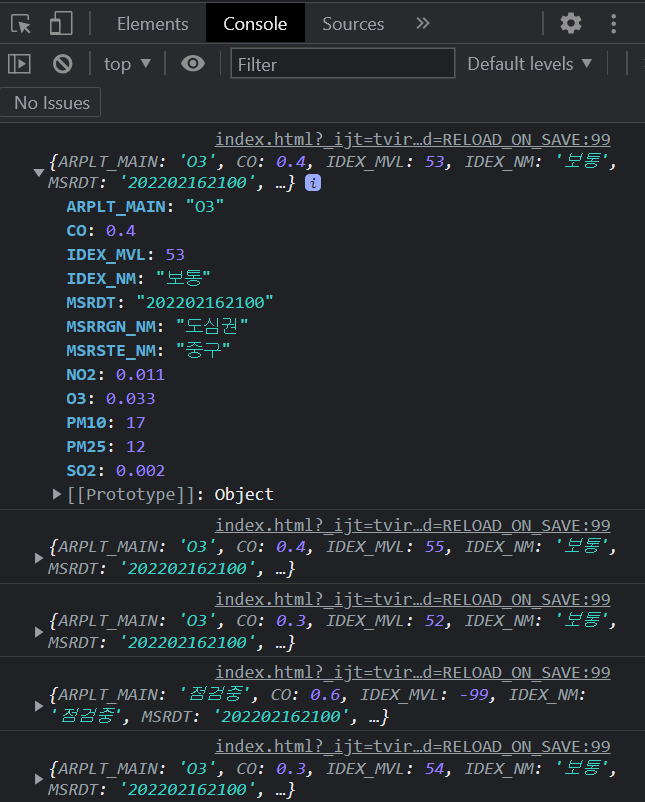Switch to the Elements tab

(x=152, y=24)
